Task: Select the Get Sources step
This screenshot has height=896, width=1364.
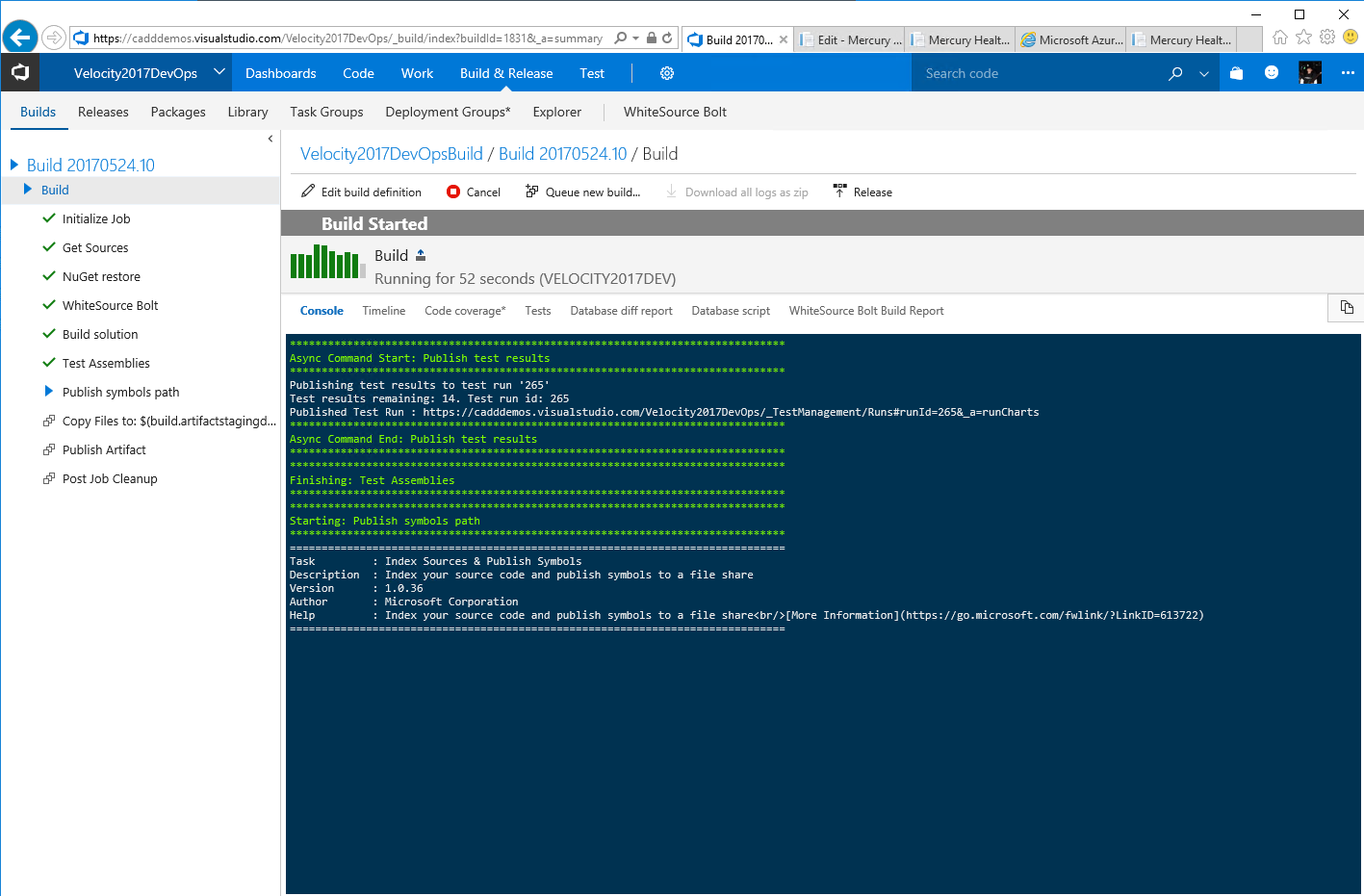Action: click(x=95, y=247)
